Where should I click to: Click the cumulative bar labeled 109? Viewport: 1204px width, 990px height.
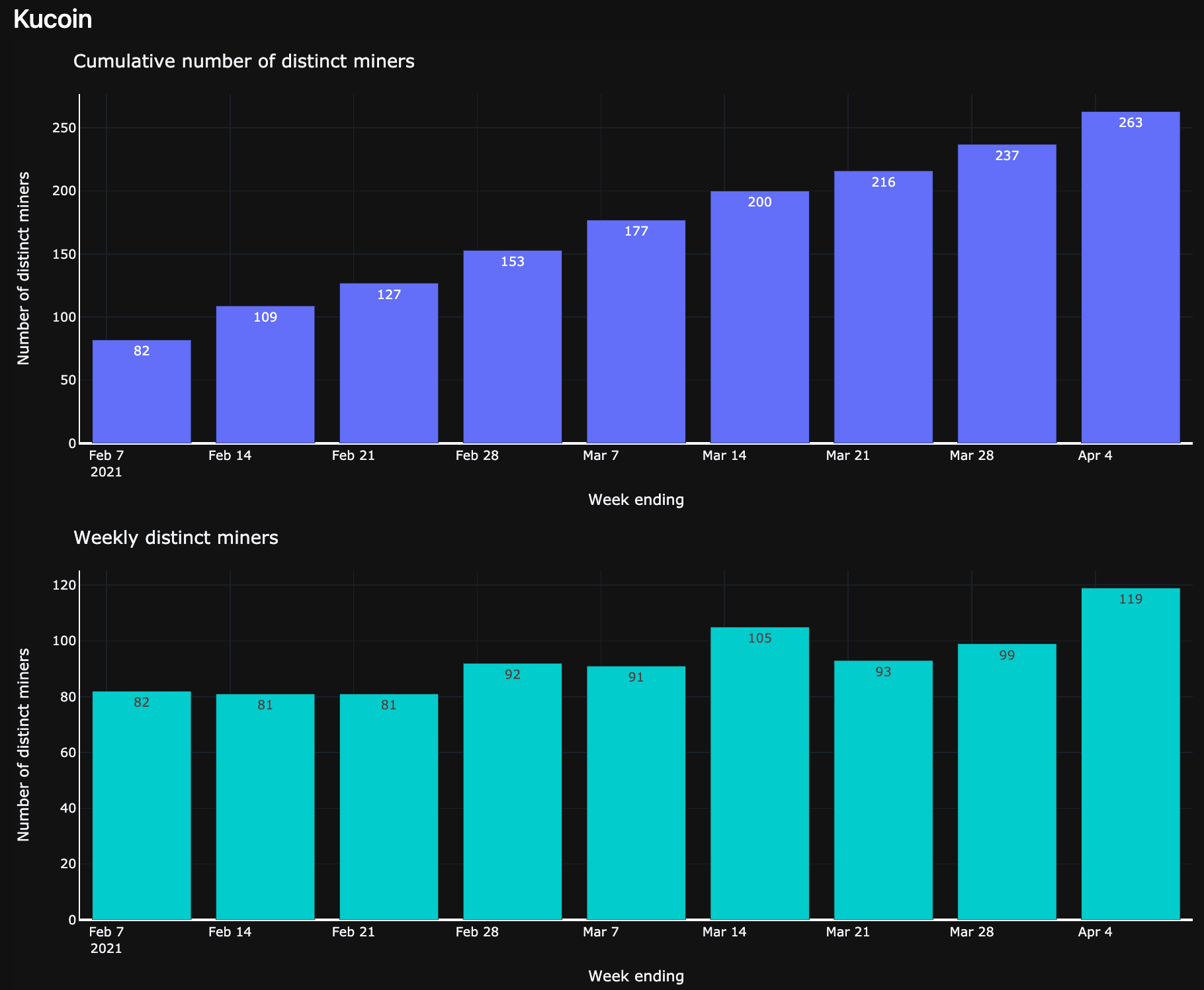(x=265, y=375)
